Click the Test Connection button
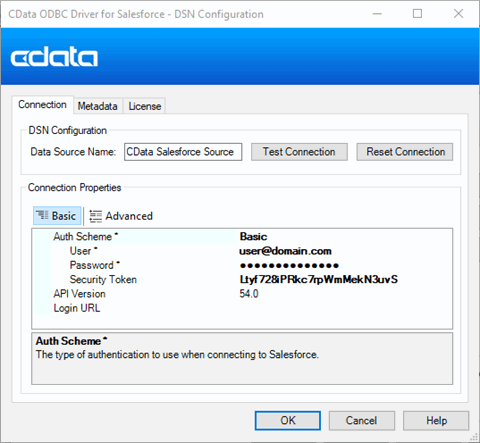The image size is (480, 443). (299, 152)
